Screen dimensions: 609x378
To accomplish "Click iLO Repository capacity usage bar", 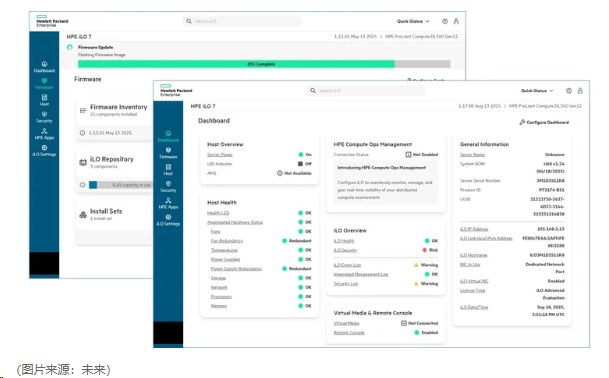I will tap(120, 185).
